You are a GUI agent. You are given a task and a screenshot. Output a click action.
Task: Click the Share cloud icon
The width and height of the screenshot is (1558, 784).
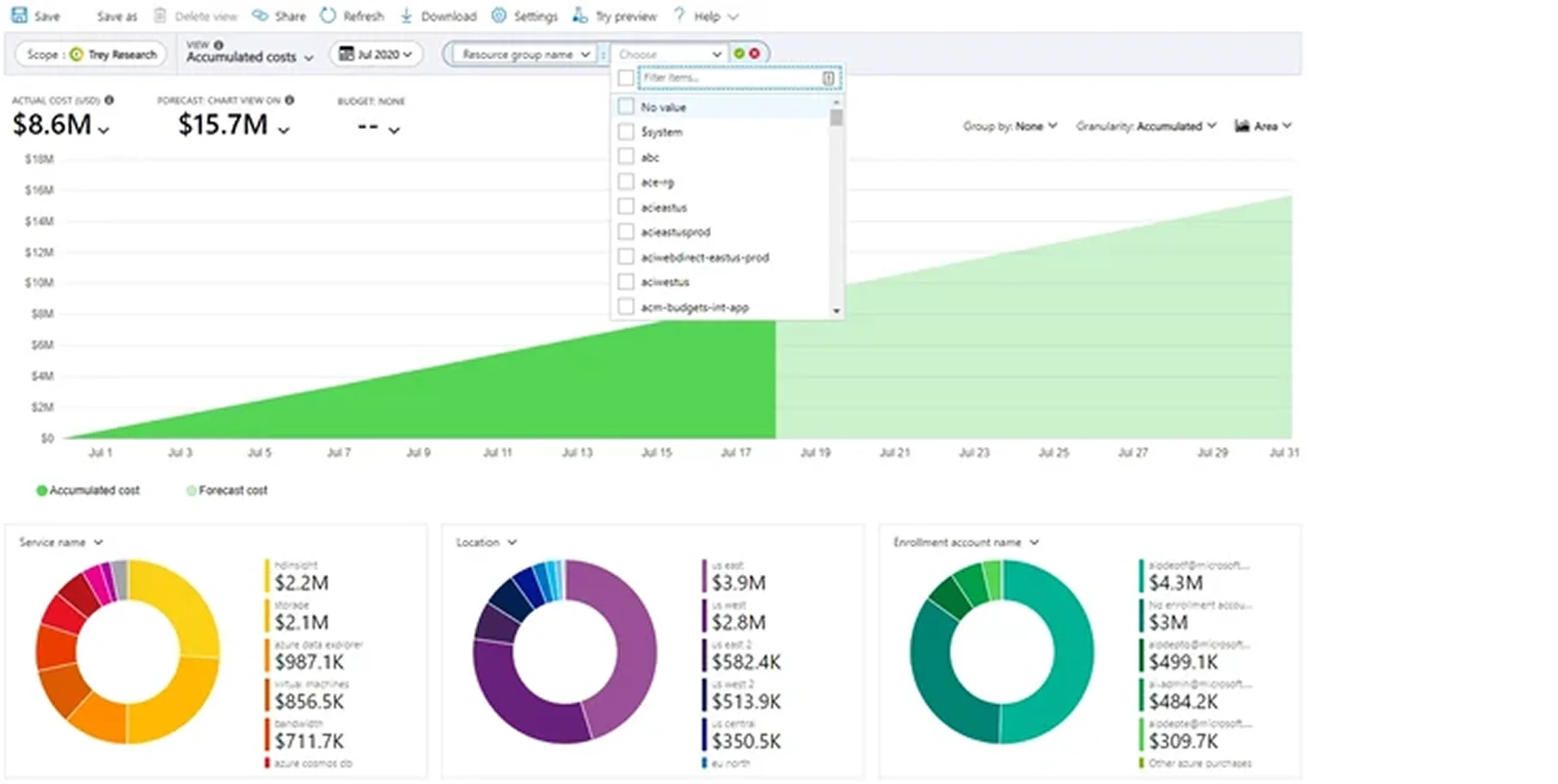tap(260, 15)
